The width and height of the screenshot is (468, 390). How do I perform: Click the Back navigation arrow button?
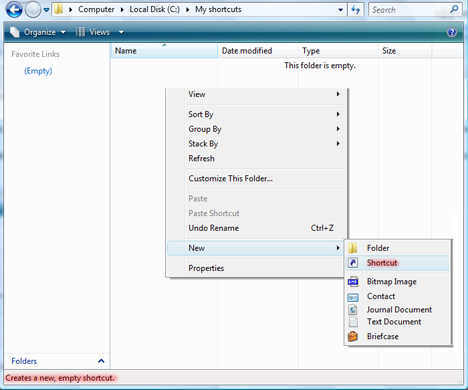[x=14, y=9]
